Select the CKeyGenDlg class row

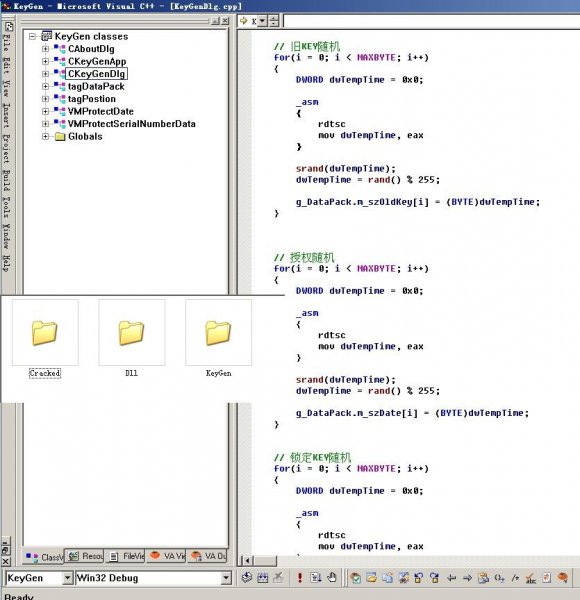96,74
